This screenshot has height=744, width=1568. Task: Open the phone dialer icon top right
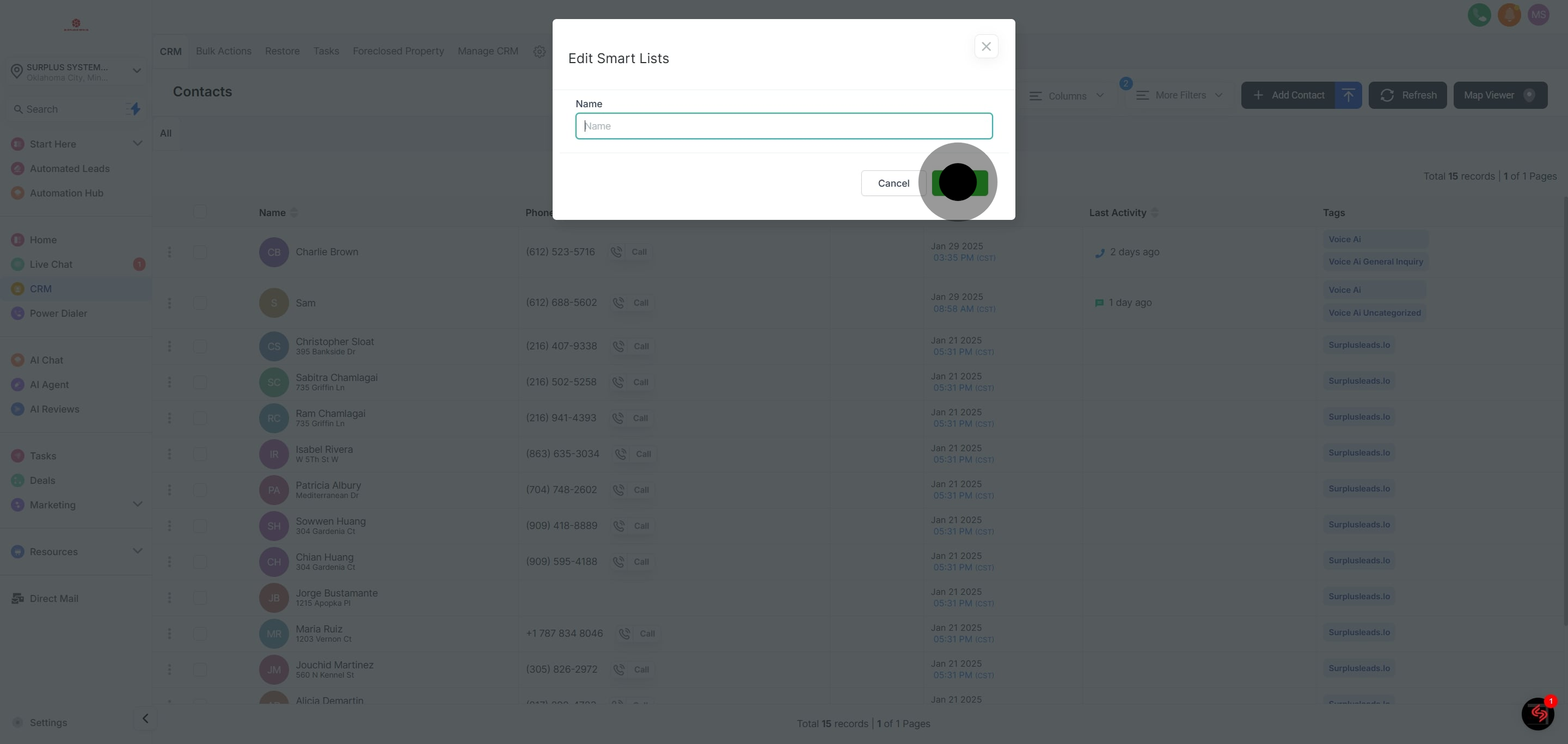[1479, 15]
